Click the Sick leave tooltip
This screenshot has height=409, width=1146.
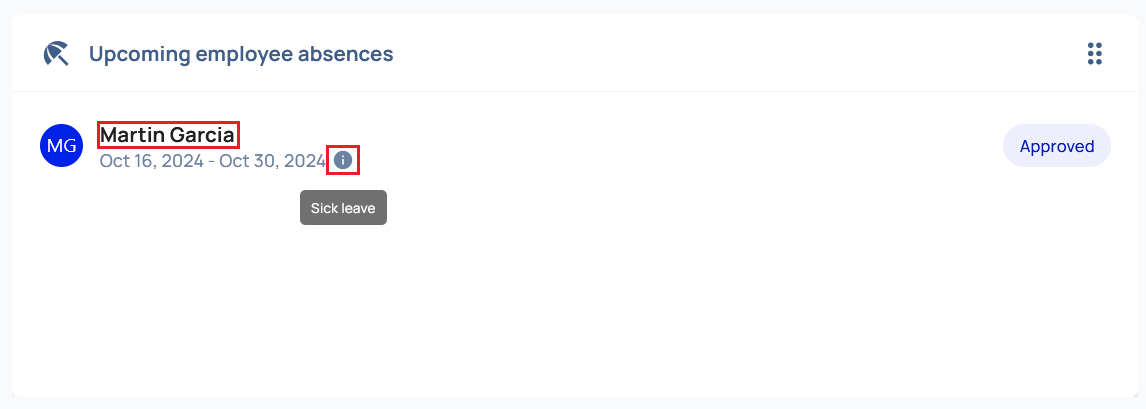click(343, 207)
